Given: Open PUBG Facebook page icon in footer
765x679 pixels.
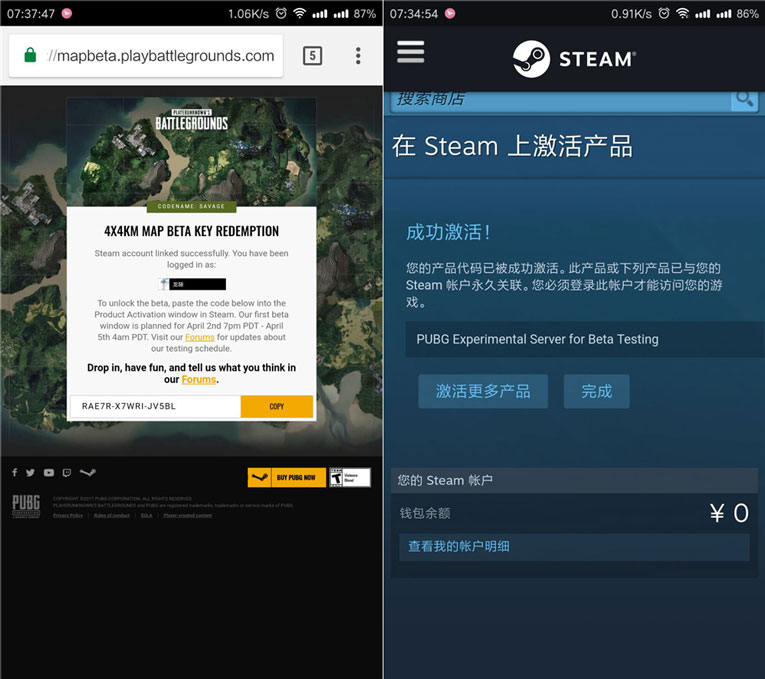Looking at the screenshot, I should 15,473.
